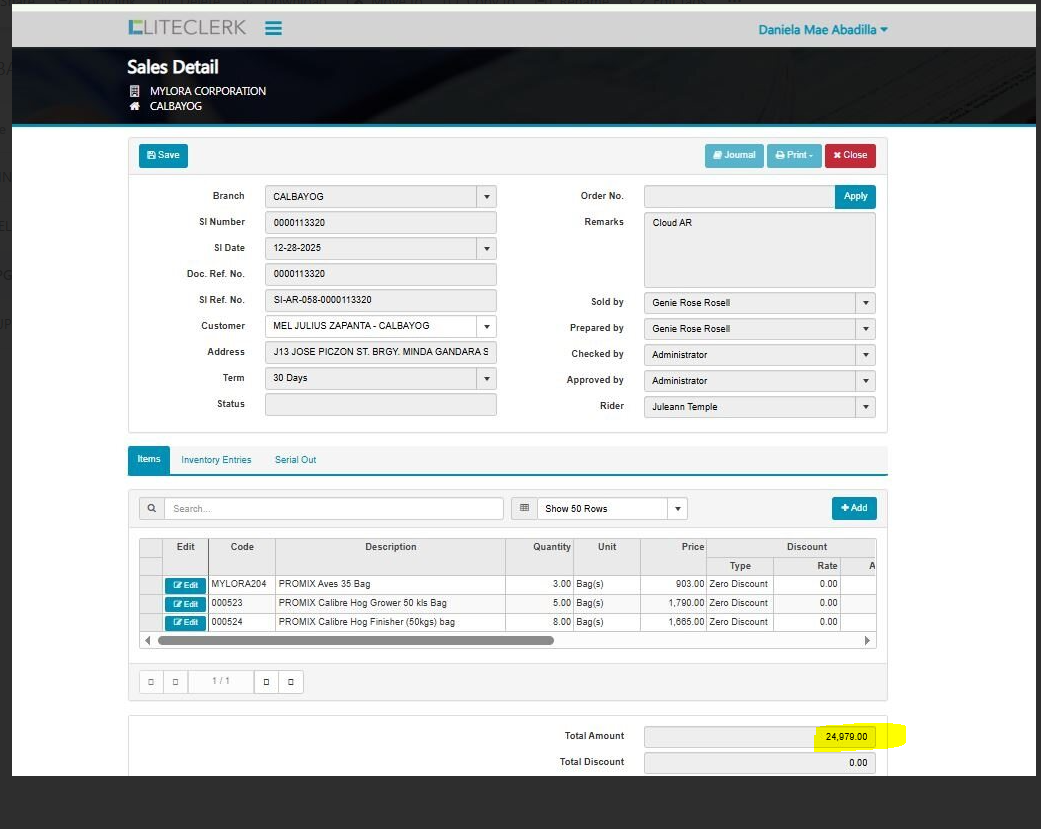Click the search magnifier icon in the Items panel
Screen dimensions: 1041x829
(152, 508)
